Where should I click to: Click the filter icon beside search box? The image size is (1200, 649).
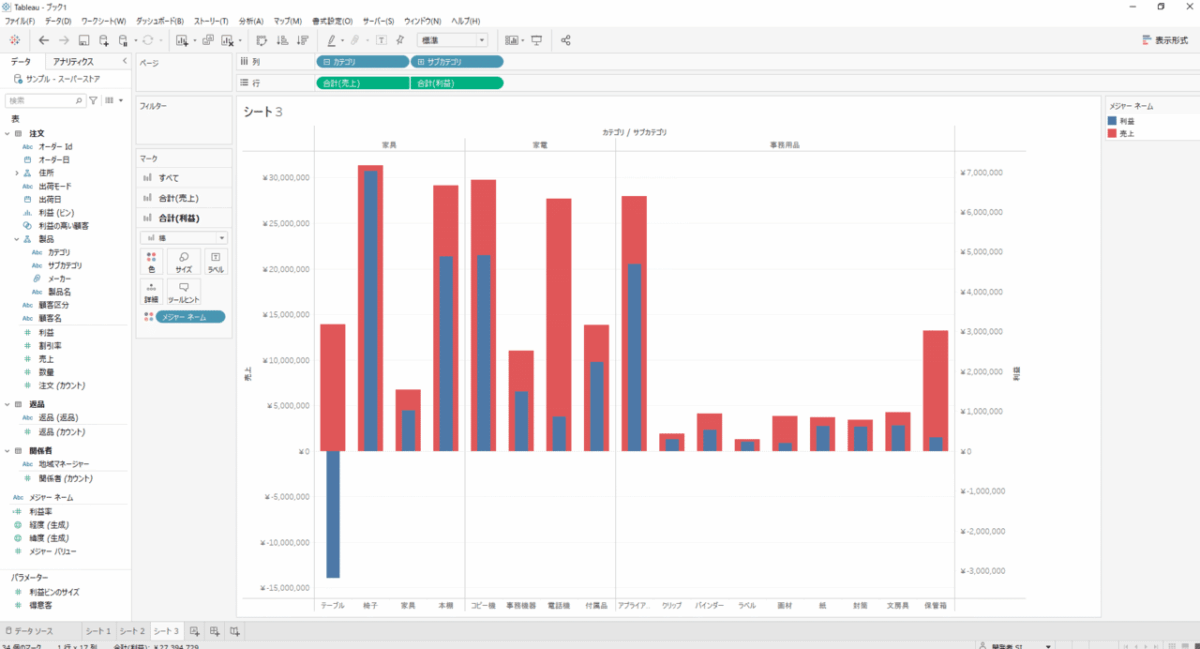pyautogui.click(x=94, y=101)
